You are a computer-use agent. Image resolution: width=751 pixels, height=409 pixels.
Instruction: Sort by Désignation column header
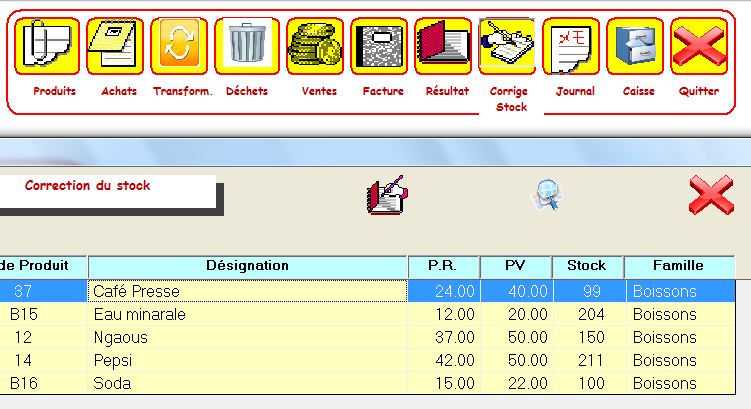coord(248,266)
